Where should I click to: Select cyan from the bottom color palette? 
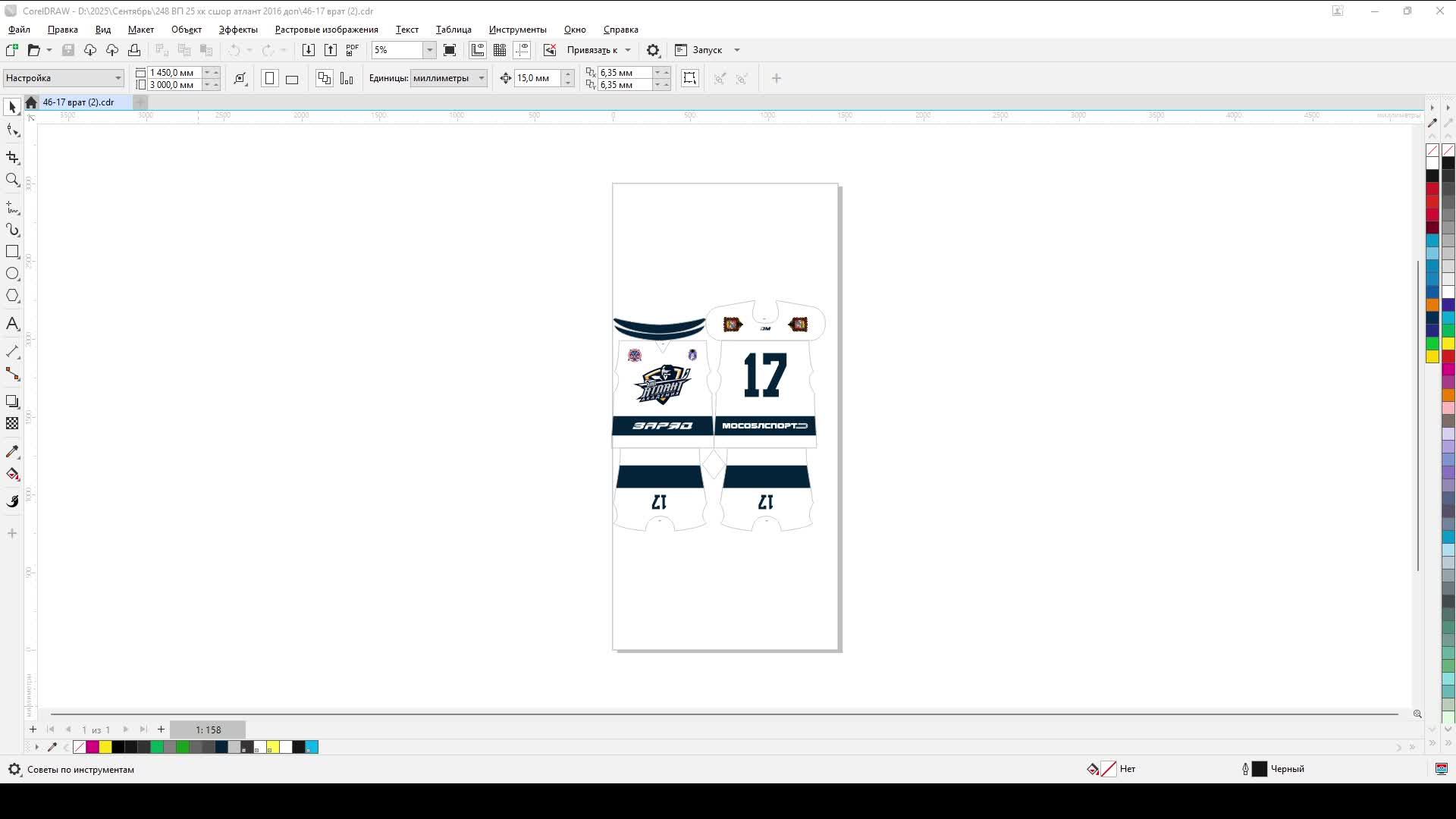[309, 747]
